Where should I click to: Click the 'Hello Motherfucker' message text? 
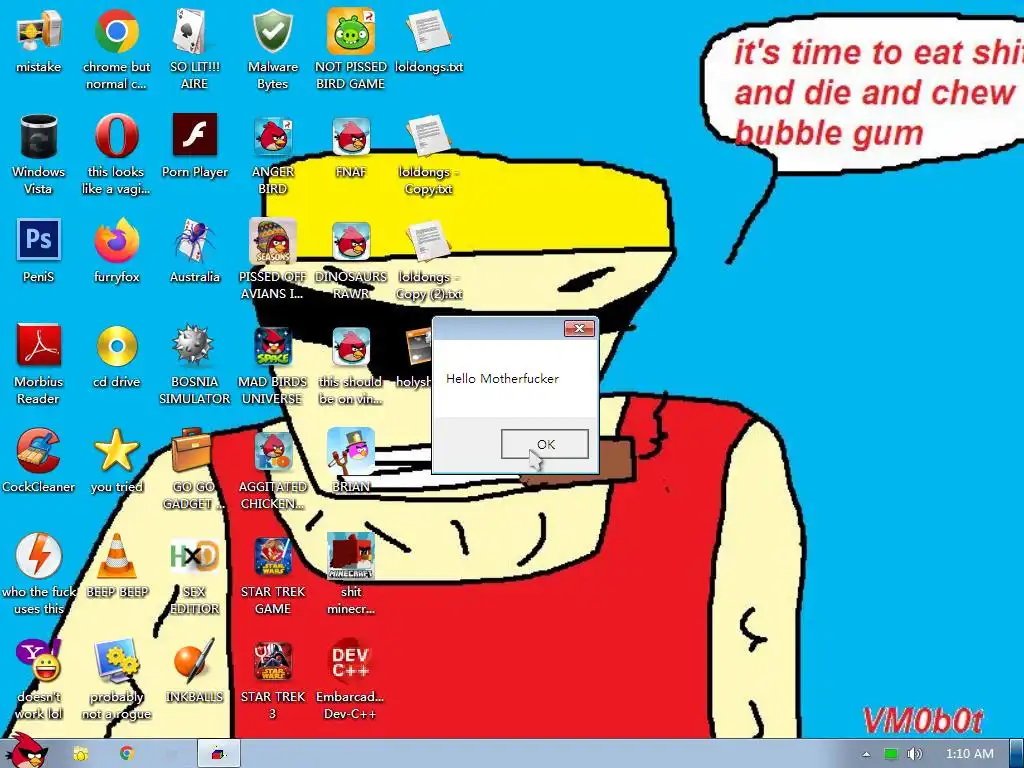coord(502,378)
